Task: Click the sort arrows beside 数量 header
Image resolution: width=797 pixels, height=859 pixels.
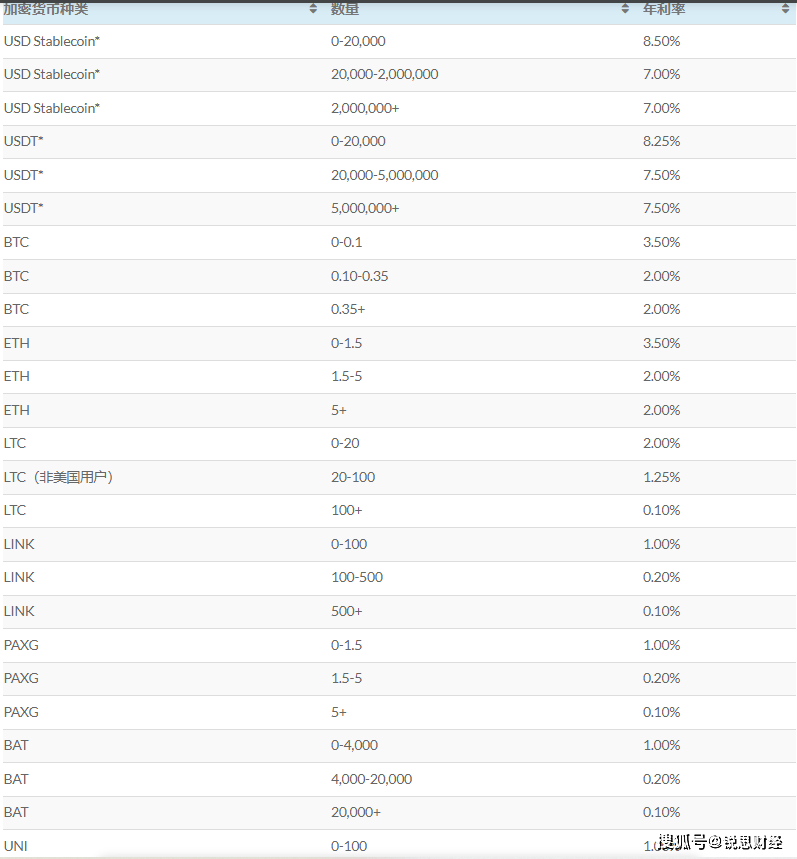Action: click(623, 9)
